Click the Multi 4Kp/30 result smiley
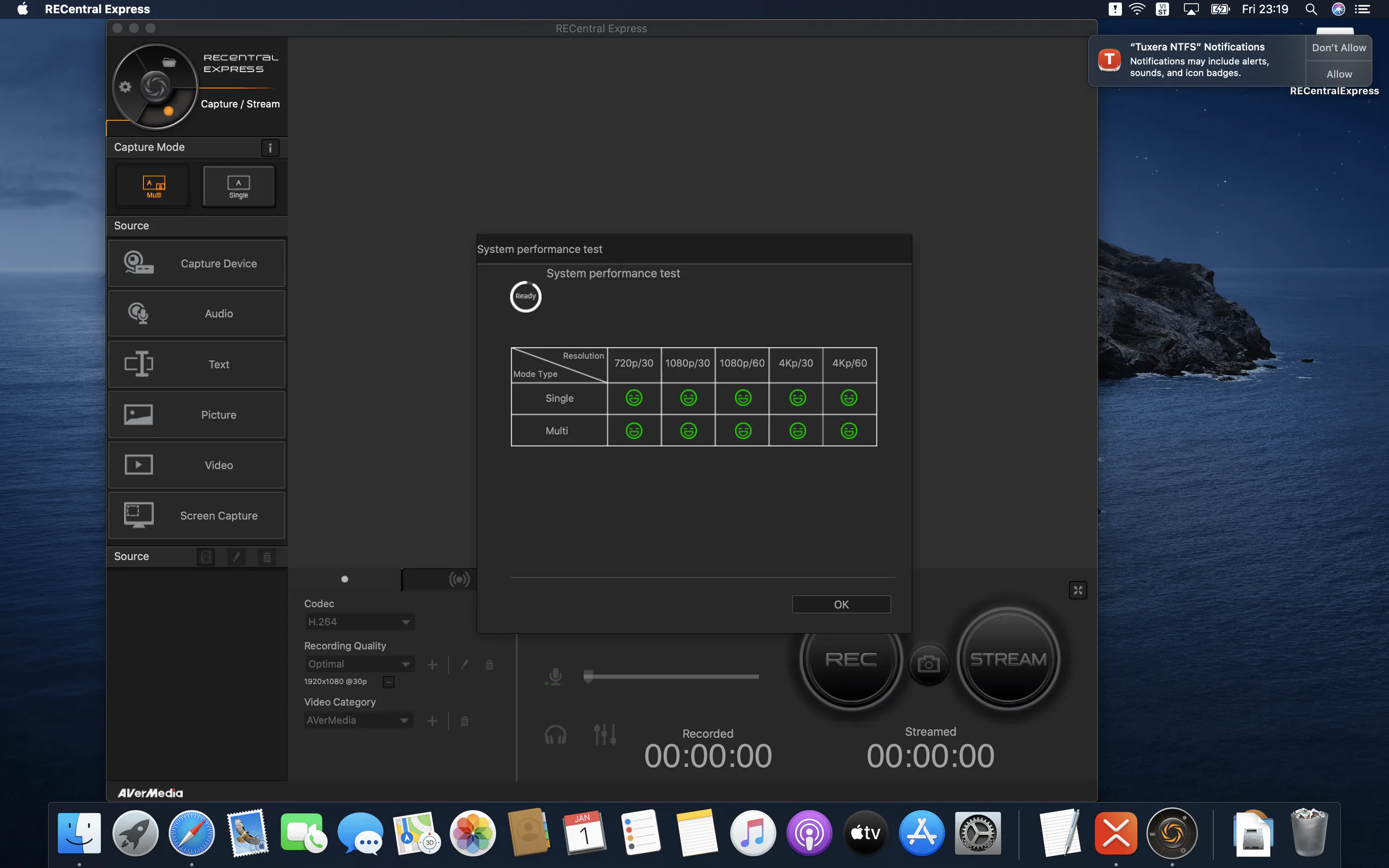Viewport: 1389px width, 868px height. (x=797, y=431)
